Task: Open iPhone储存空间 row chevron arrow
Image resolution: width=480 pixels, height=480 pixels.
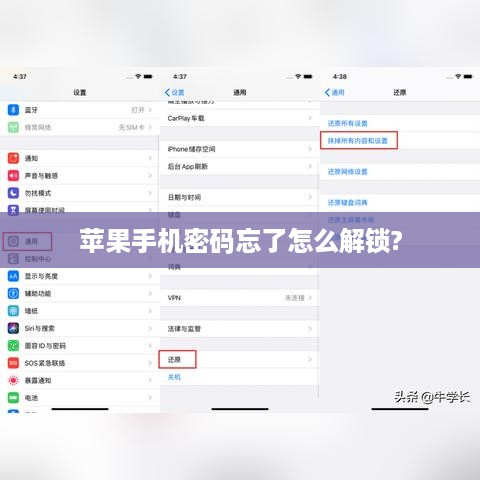Action: pos(310,149)
